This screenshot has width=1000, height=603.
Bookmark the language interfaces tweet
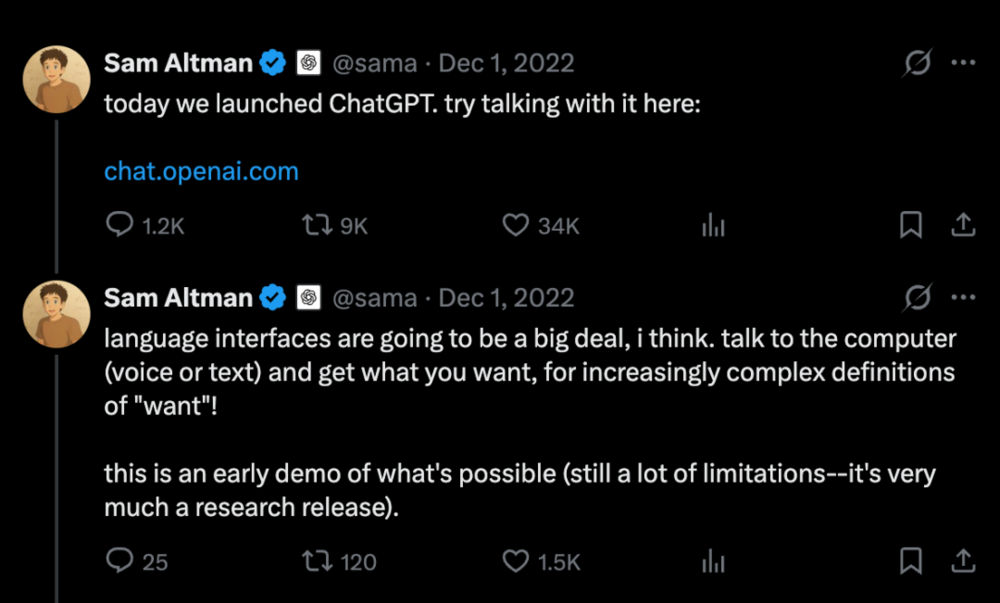910,561
